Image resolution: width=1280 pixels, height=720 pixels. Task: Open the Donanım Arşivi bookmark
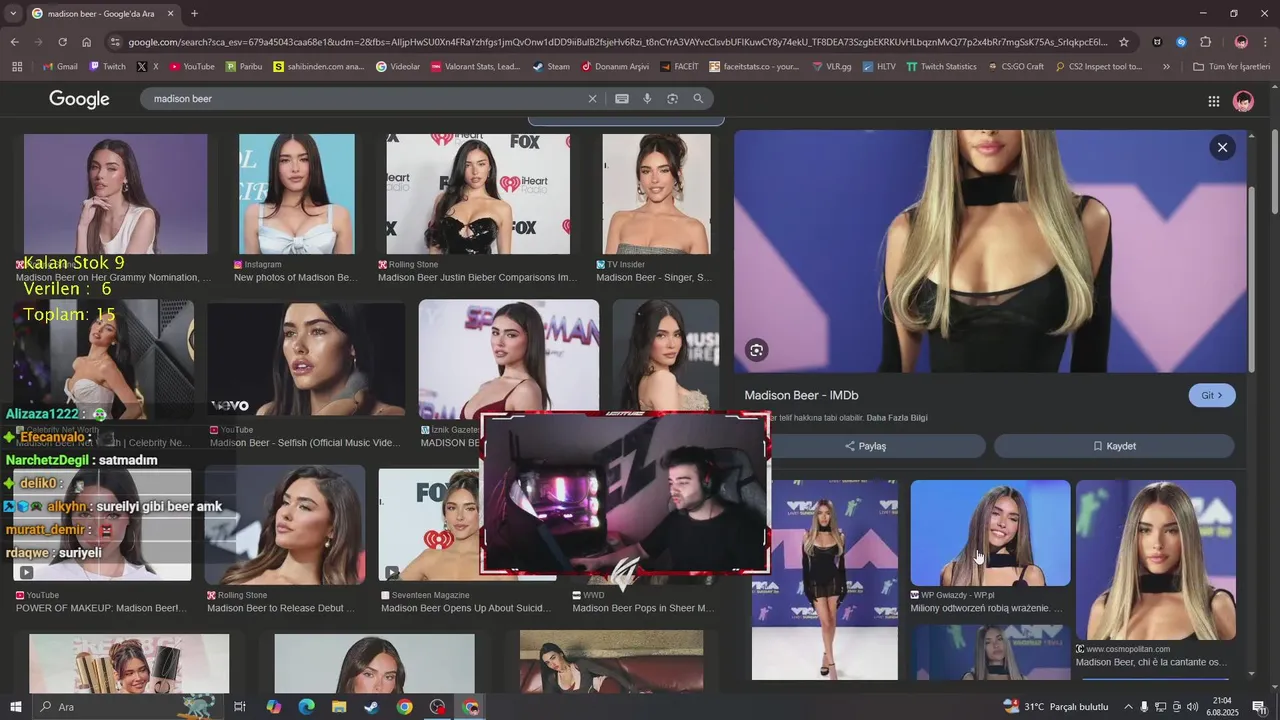[x=615, y=67]
